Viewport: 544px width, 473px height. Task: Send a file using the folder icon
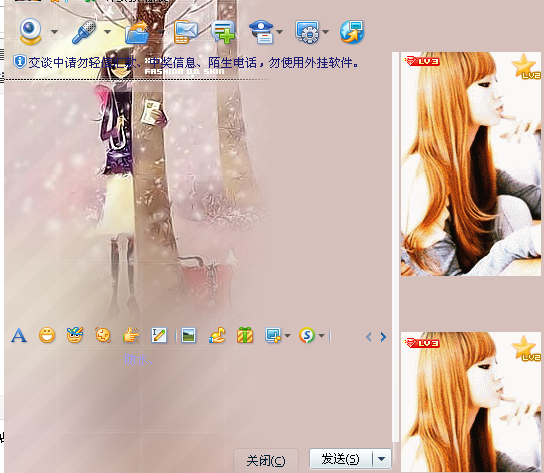(137, 32)
